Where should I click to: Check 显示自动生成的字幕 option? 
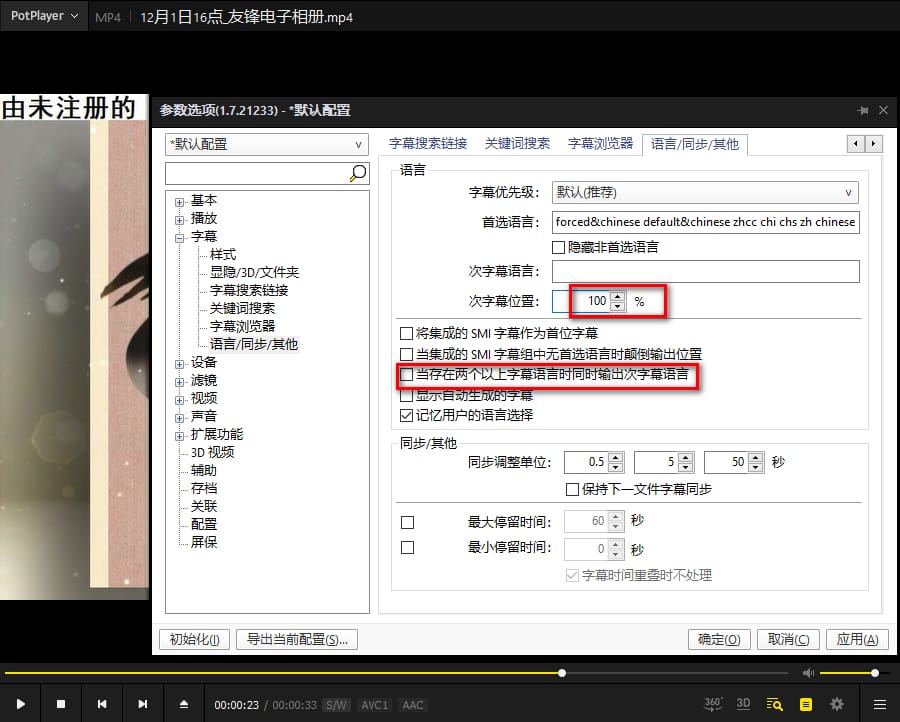coord(406,395)
